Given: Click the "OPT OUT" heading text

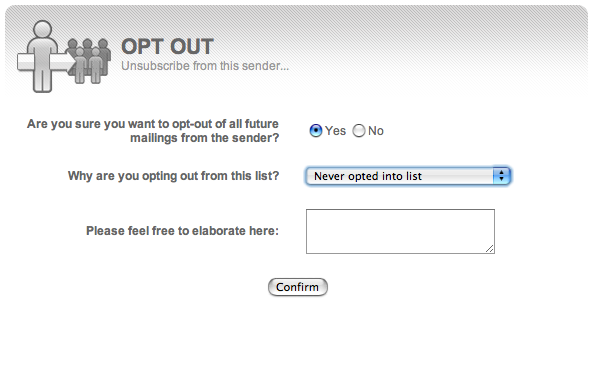Looking at the screenshot, I should click(168, 47).
